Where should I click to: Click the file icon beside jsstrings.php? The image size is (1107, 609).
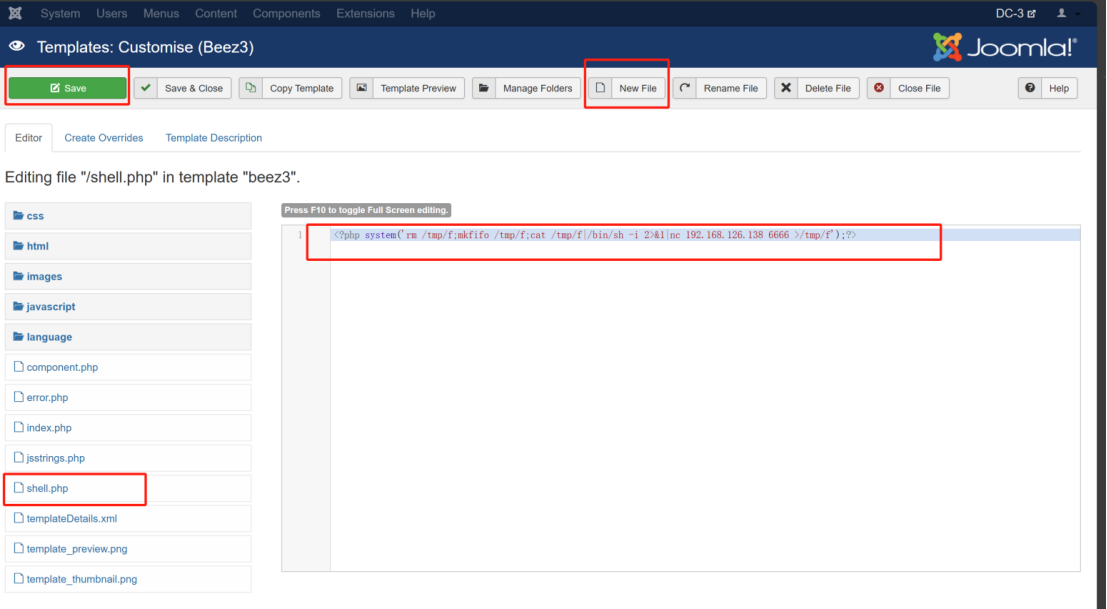[x=18, y=458]
